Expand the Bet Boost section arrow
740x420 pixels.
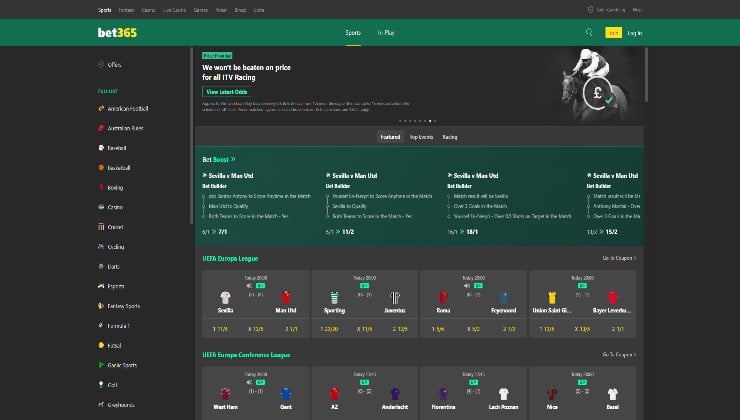[237, 159]
